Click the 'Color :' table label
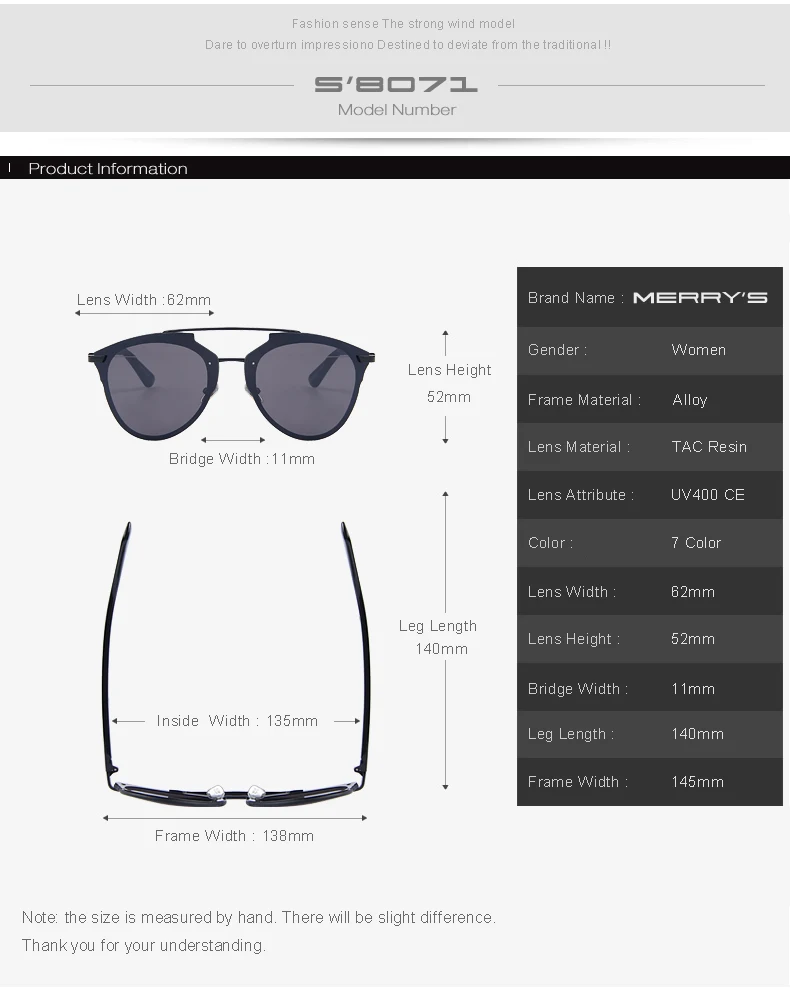This screenshot has width=790, height=991. pyautogui.click(x=550, y=543)
